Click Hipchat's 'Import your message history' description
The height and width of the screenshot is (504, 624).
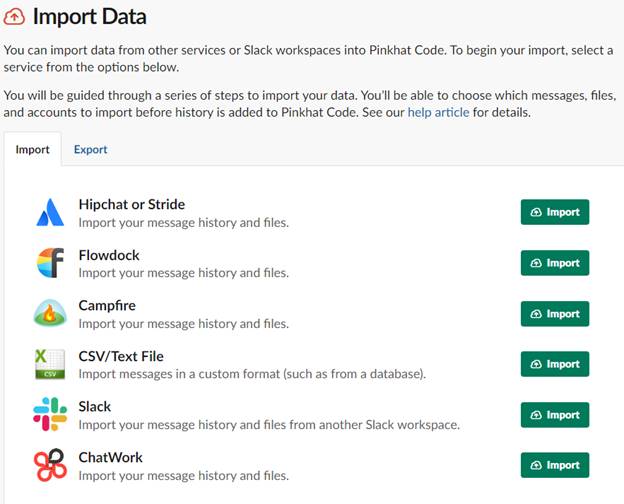(x=184, y=223)
